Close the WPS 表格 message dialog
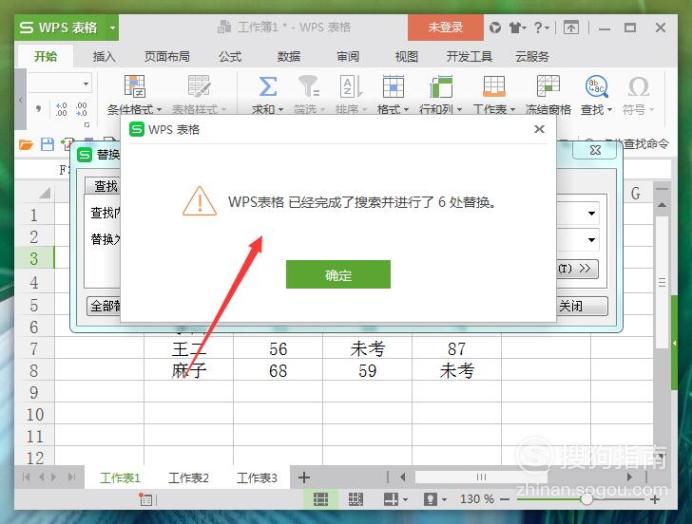 [x=539, y=129]
